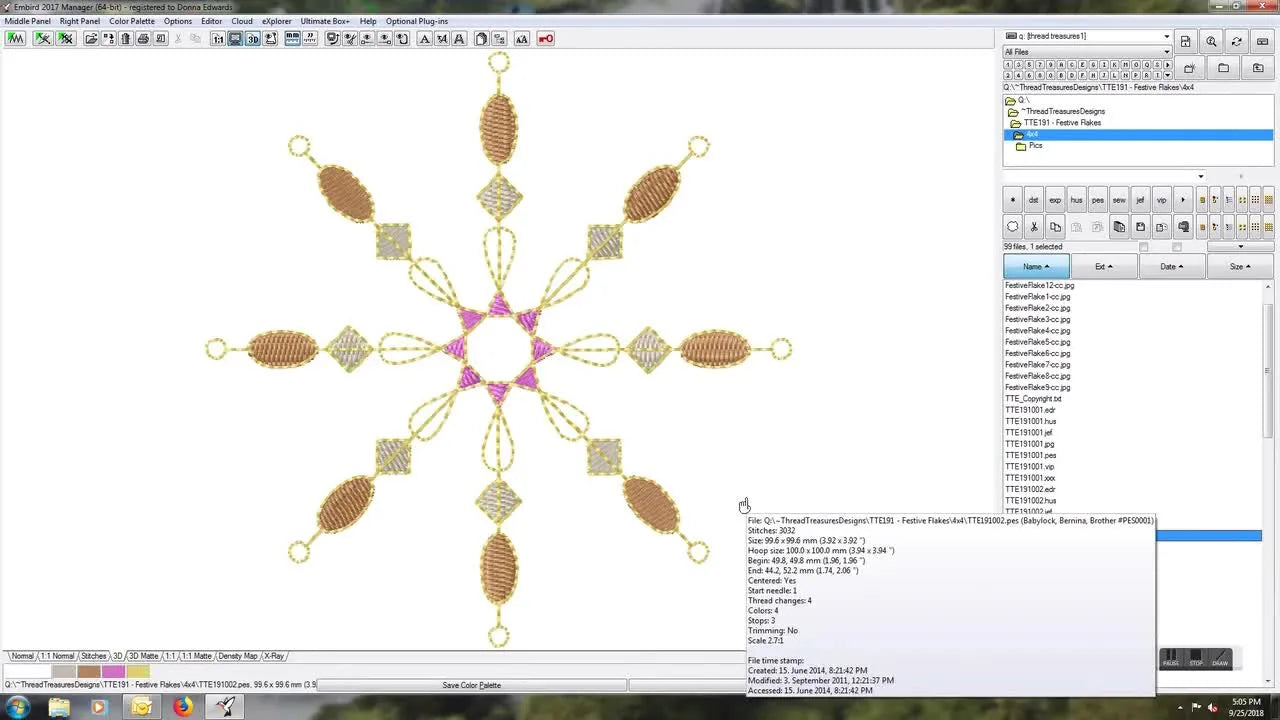The height and width of the screenshot is (720, 1280).
Task: Toggle the jef format filter button
Action: pyautogui.click(x=1140, y=200)
